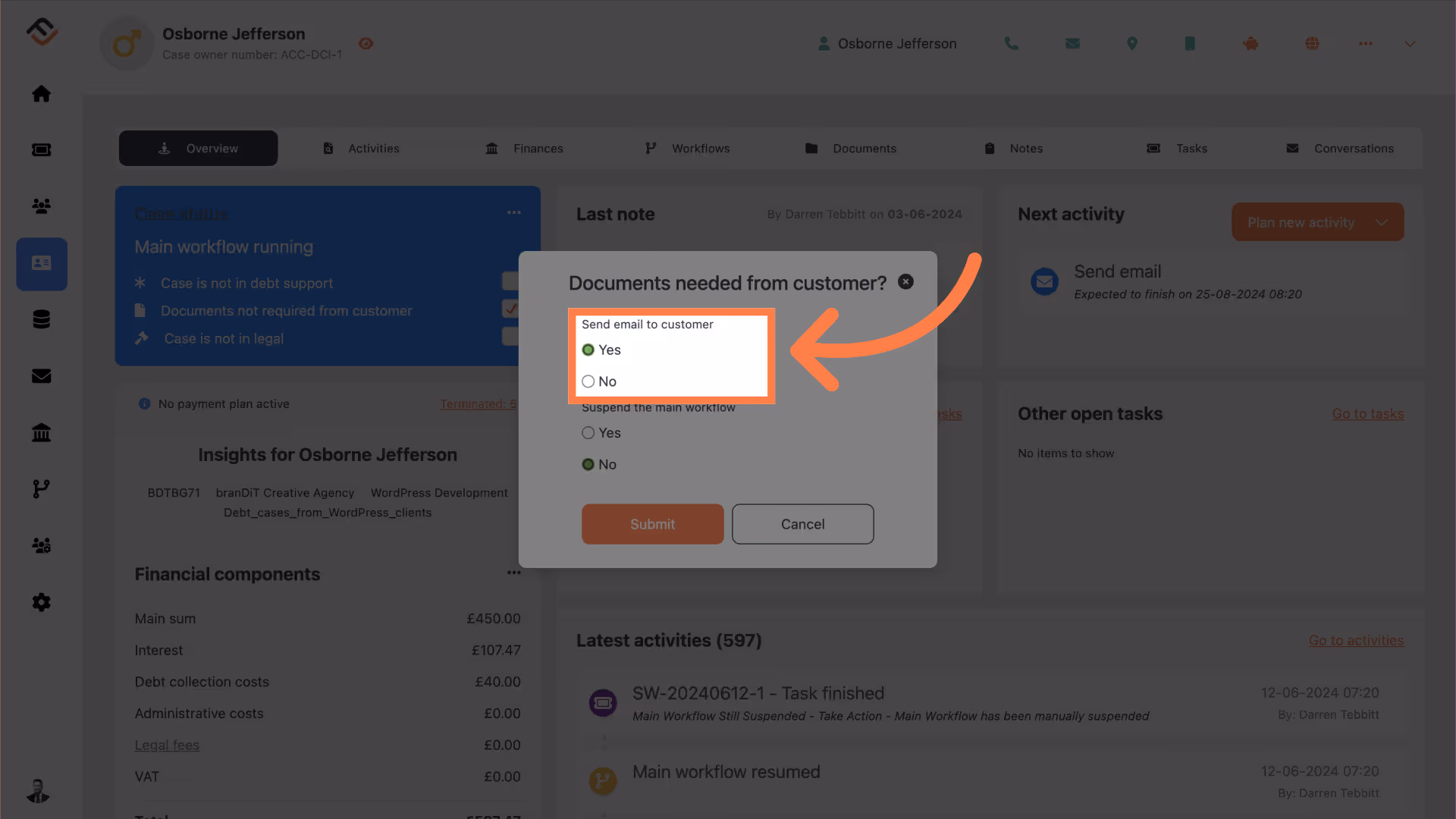Click the map pin icon in header
Viewport: 1456px width, 819px height.
pos(1132,44)
